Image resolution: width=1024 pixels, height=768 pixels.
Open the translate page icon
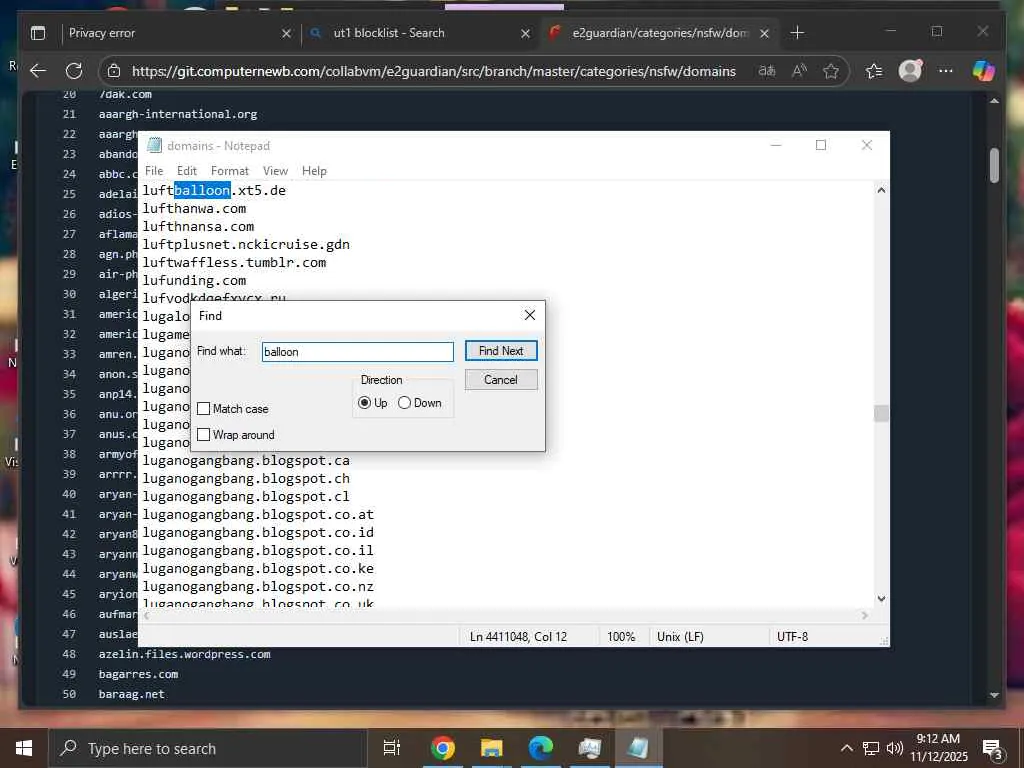click(767, 71)
